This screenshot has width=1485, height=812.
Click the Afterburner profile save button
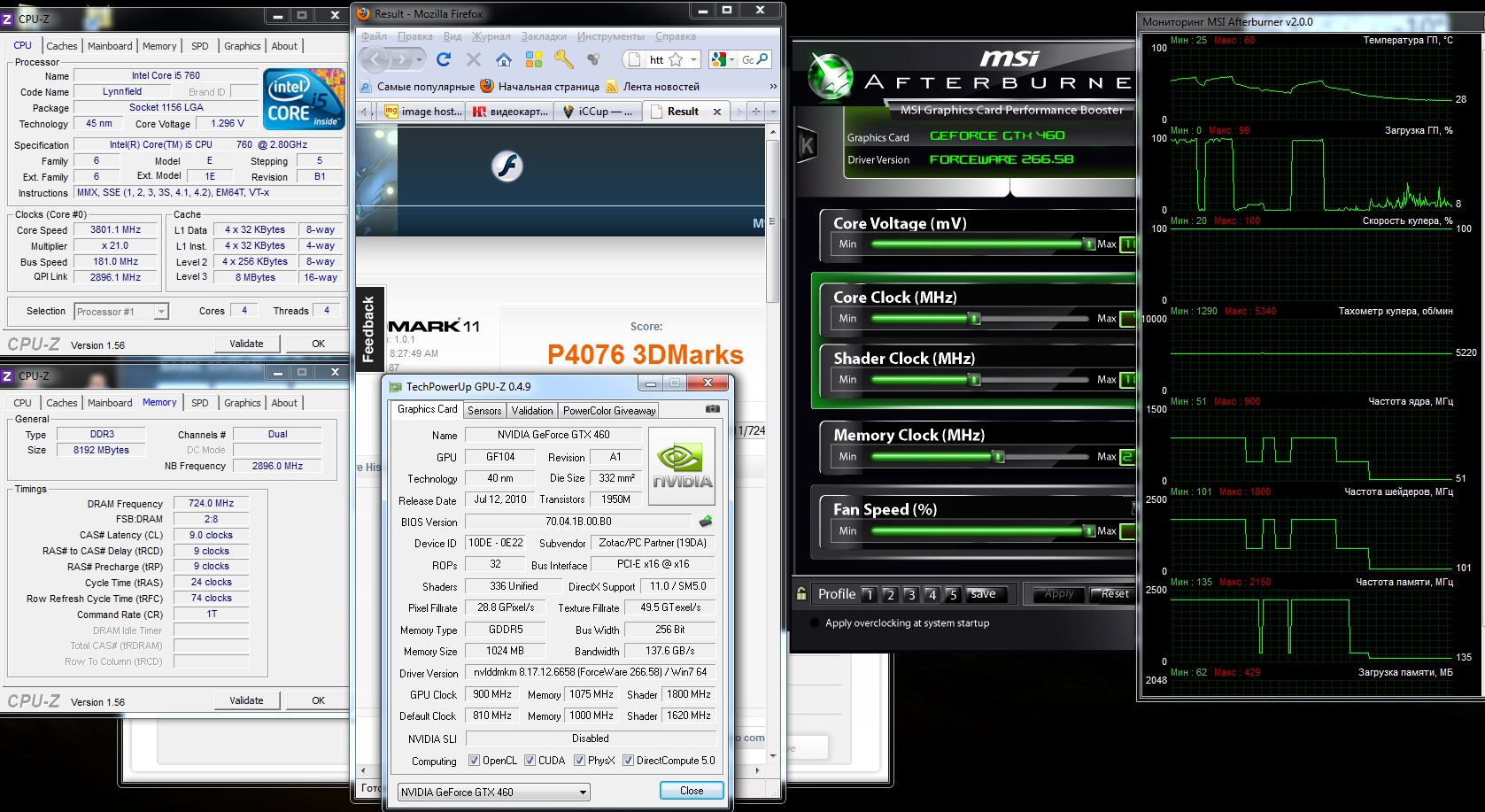[984, 594]
